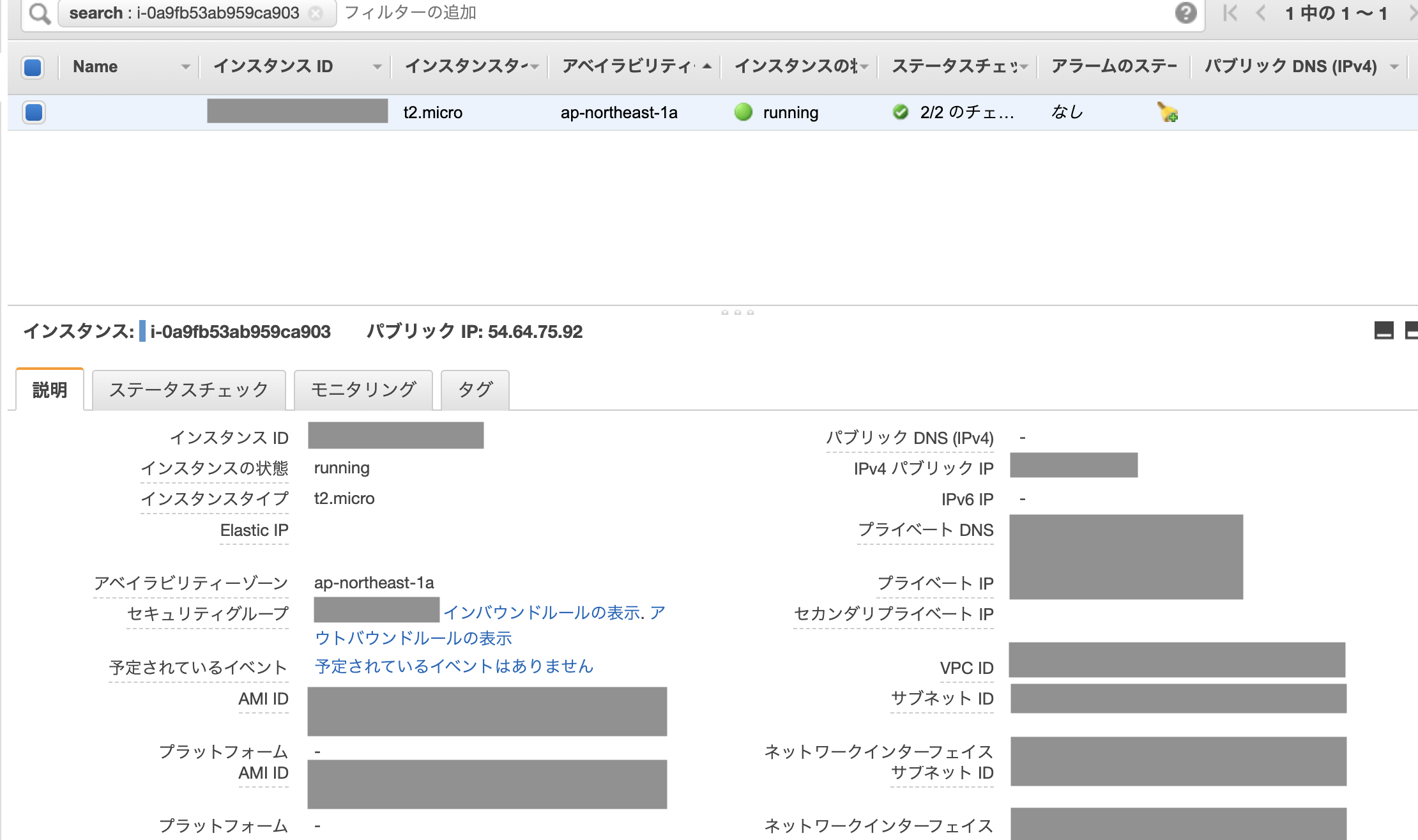Go to first page of results
1418x840 pixels.
[1230, 13]
